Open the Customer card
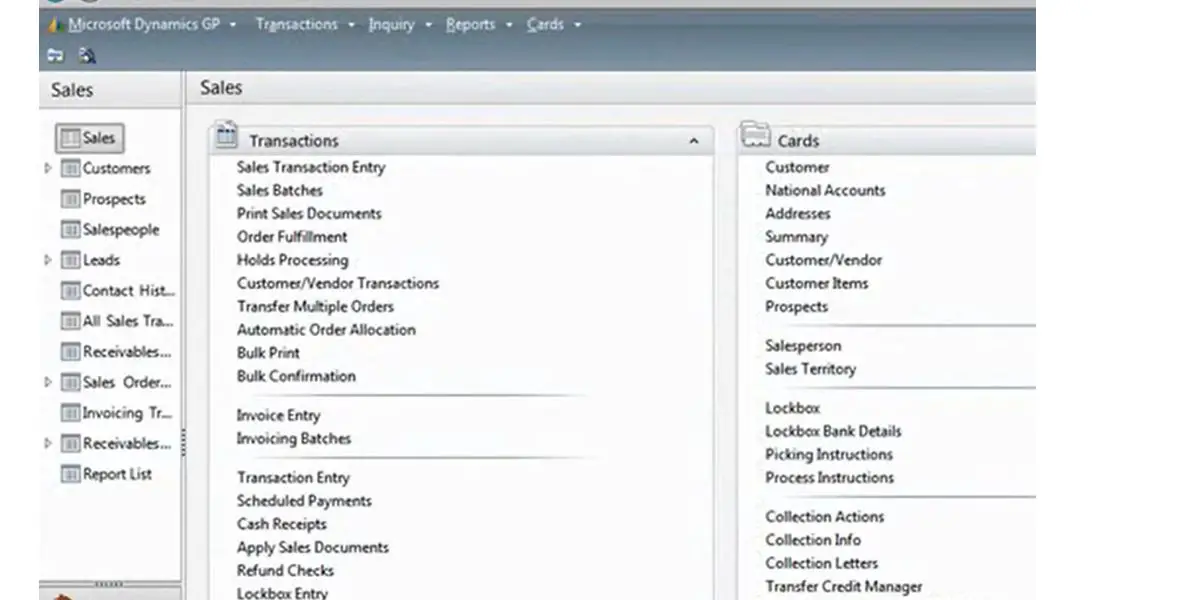The image size is (1200, 600). [x=797, y=167]
